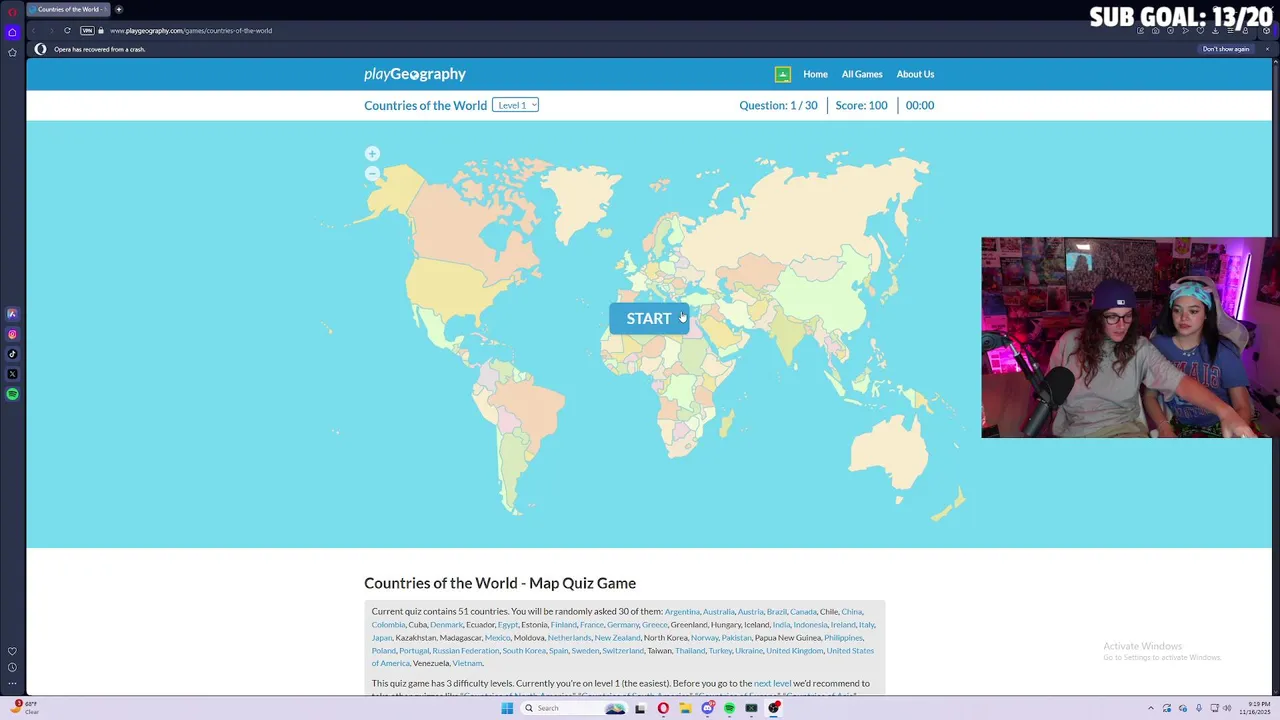The height and width of the screenshot is (720, 1280).
Task: Open the Australia link
Action: coord(718,612)
